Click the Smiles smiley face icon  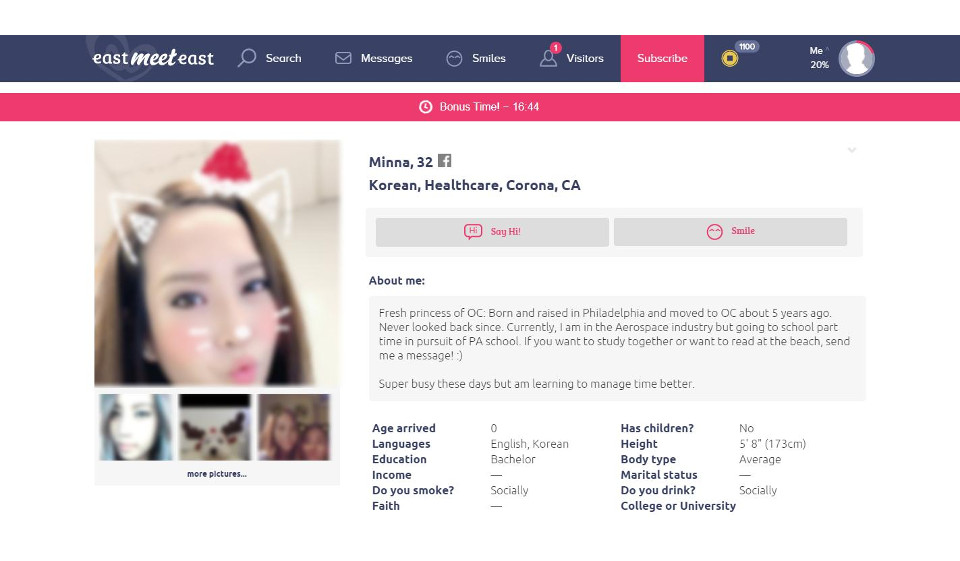454,58
